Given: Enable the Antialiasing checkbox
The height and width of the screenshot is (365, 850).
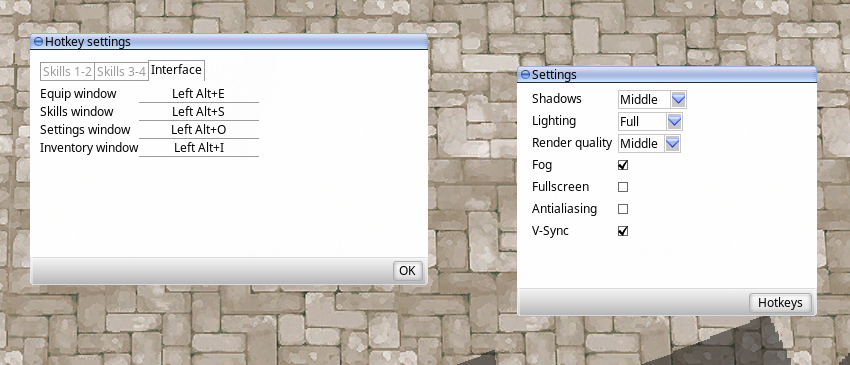Looking at the screenshot, I should pos(623,209).
